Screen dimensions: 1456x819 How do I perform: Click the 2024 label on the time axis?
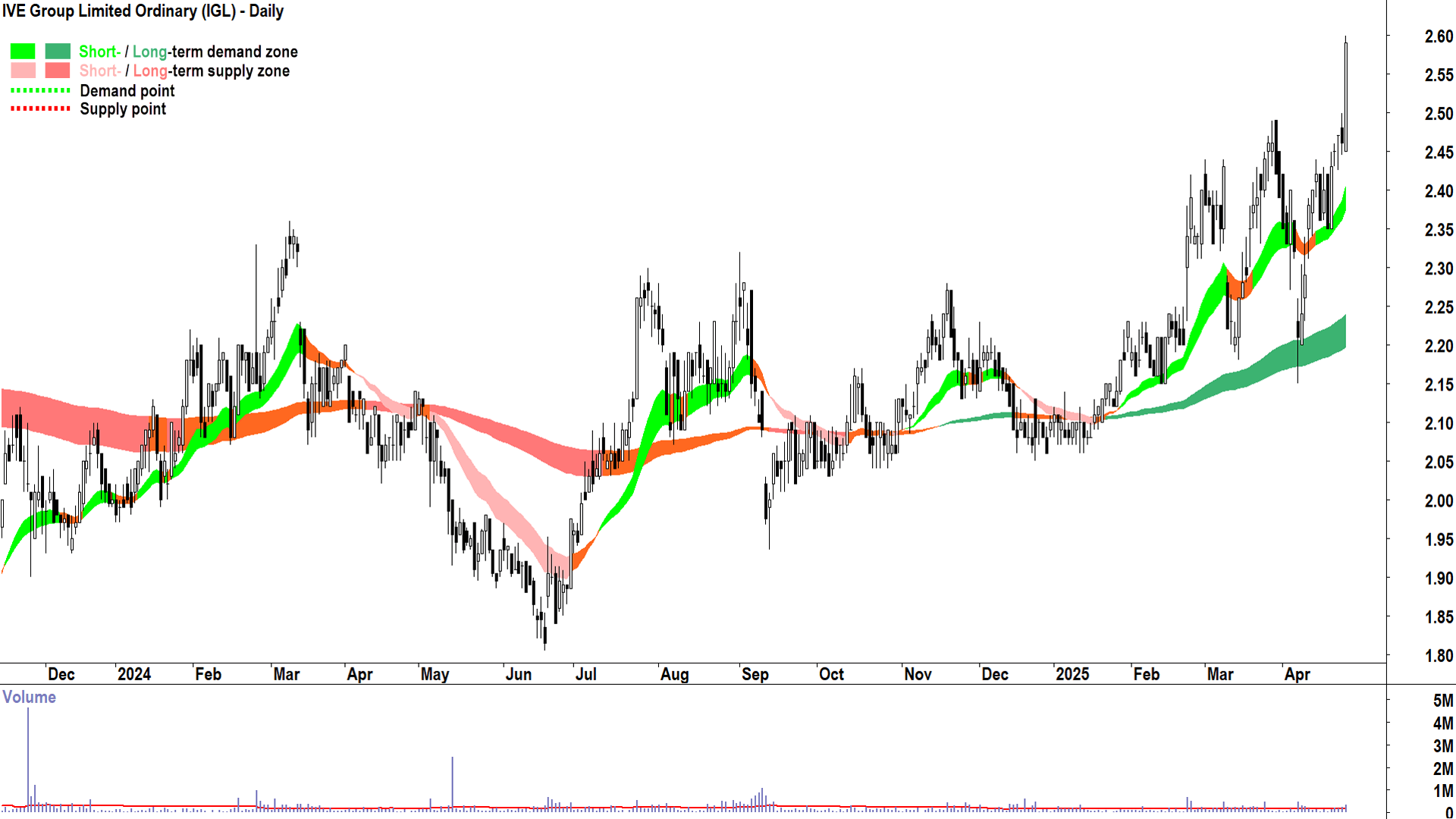pyautogui.click(x=134, y=674)
